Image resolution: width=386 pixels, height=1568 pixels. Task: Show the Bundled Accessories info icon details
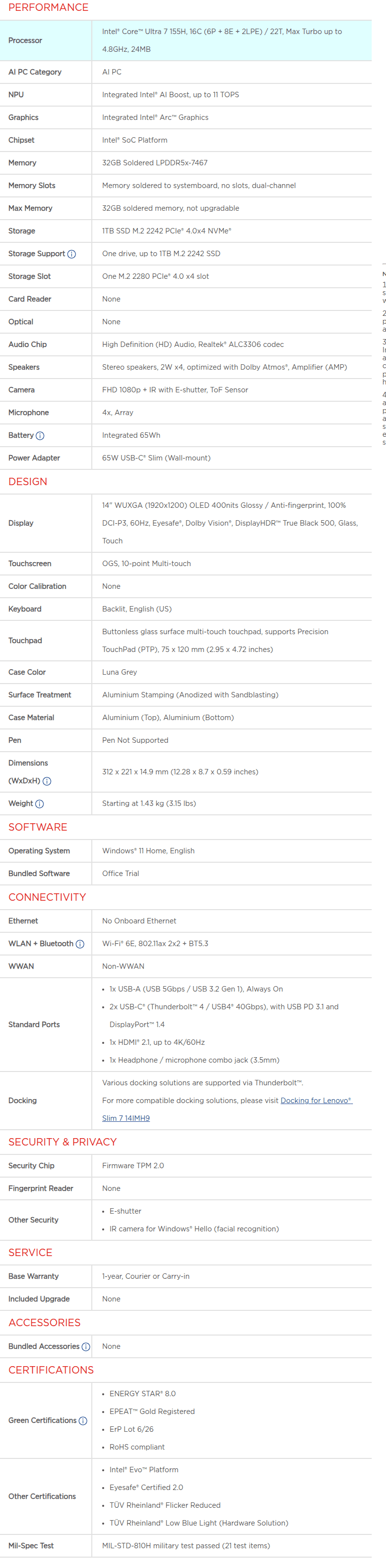coord(86,1347)
